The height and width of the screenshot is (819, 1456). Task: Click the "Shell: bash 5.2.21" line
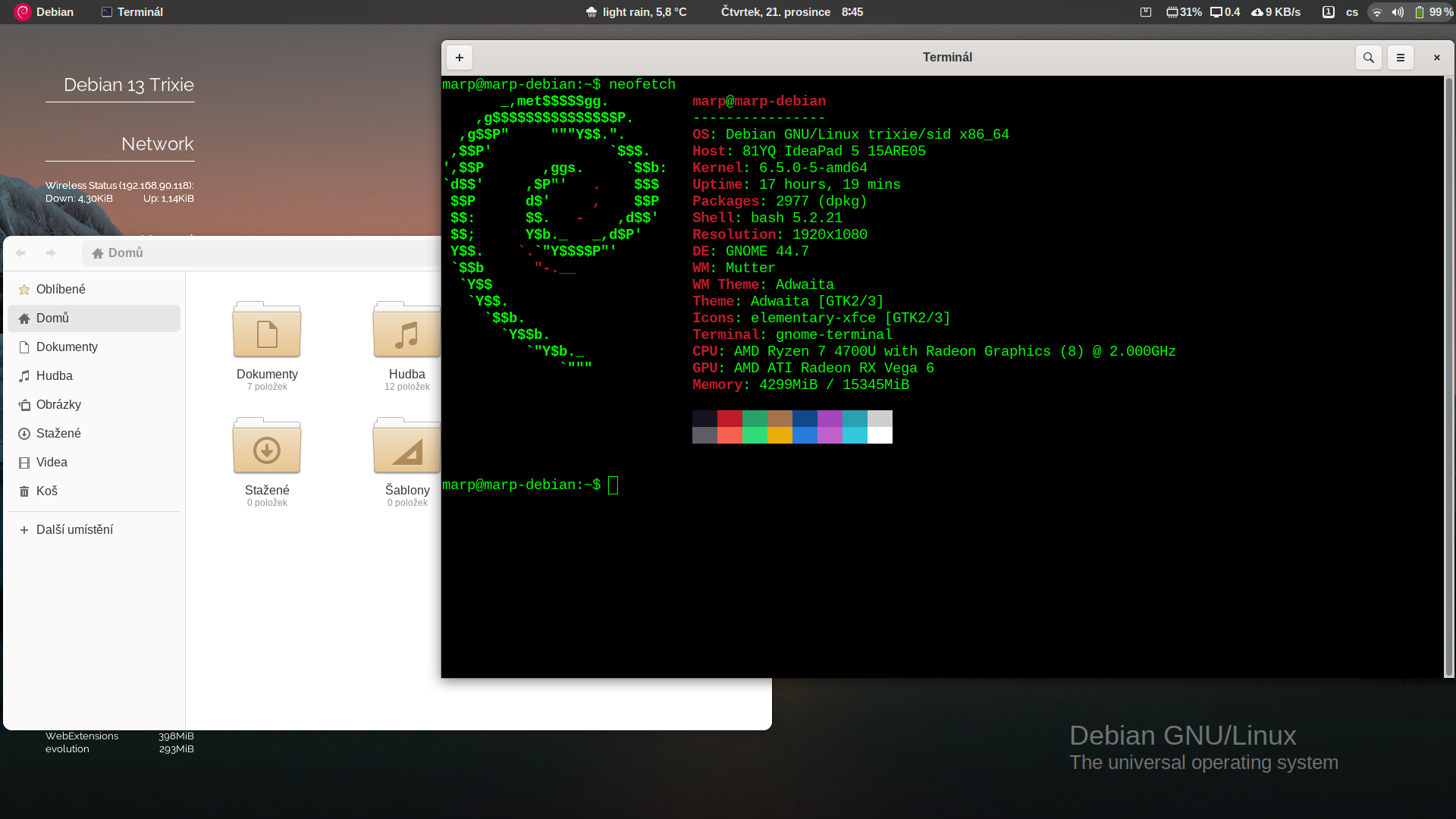(767, 218)
